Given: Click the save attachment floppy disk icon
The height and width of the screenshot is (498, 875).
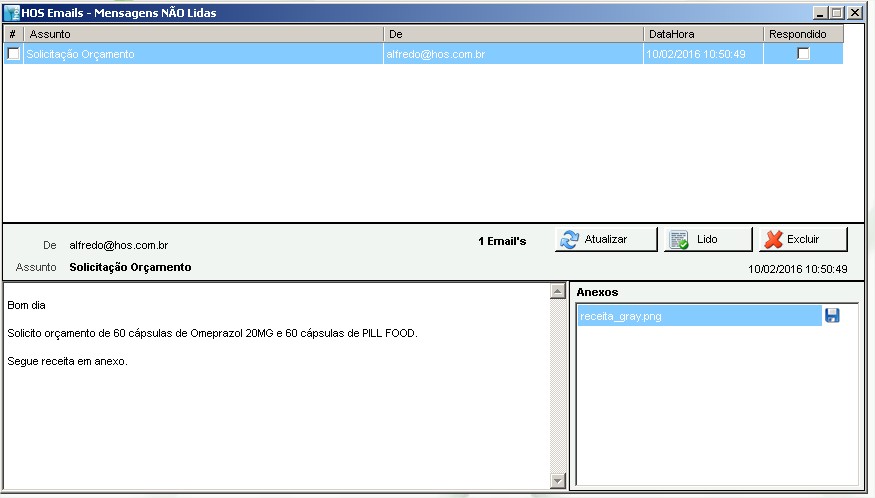Looking at the screenshot, I should (x=832, y=316).
